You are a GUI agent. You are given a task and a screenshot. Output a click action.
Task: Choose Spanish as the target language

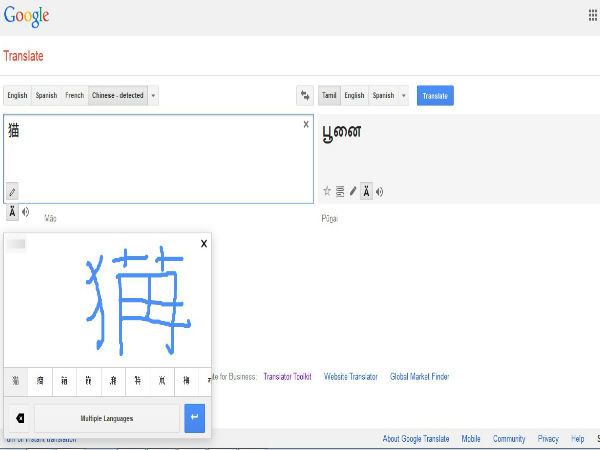click(x=383, y=96)
